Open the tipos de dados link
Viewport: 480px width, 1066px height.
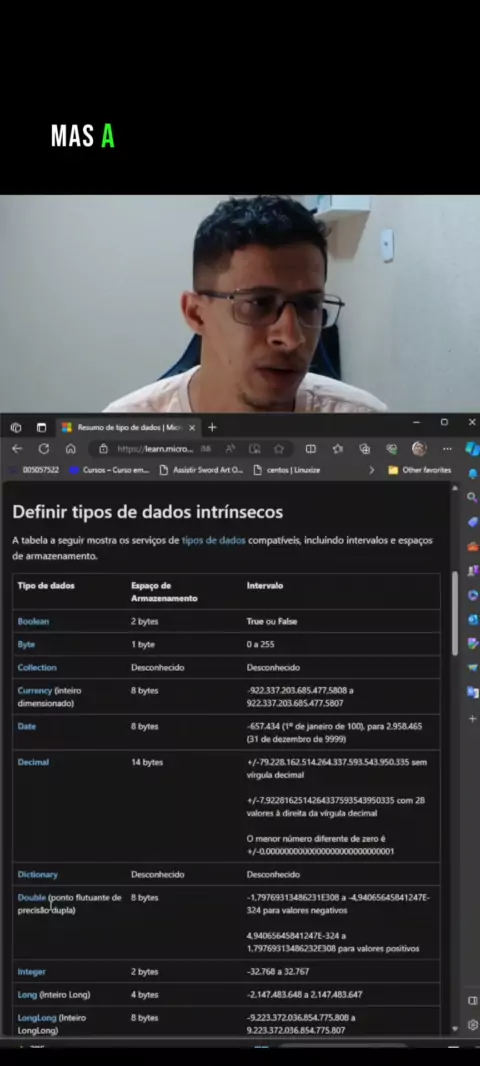point(213,540)
